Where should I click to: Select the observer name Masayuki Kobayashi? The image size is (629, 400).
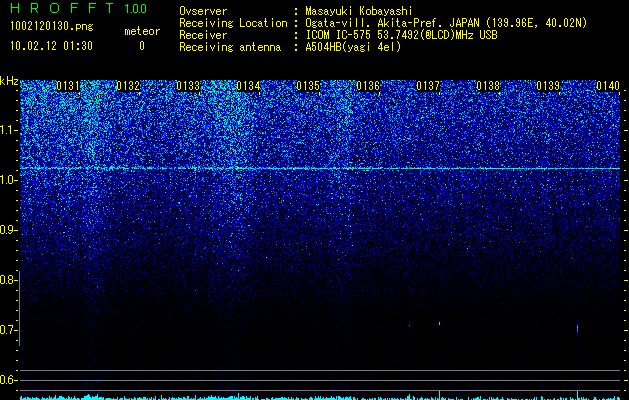tap(359, 11)
